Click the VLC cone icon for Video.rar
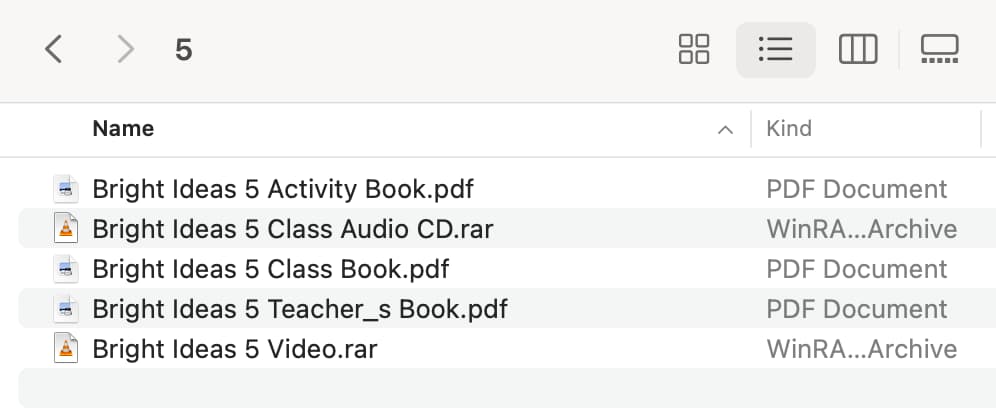Screen dimensions: 996x408 [66, 348]
